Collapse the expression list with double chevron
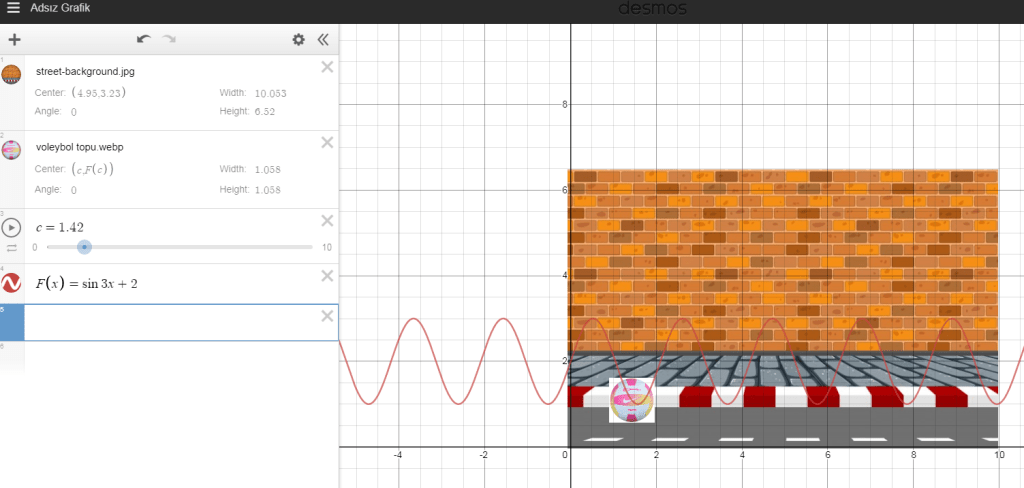 [323, 40]
